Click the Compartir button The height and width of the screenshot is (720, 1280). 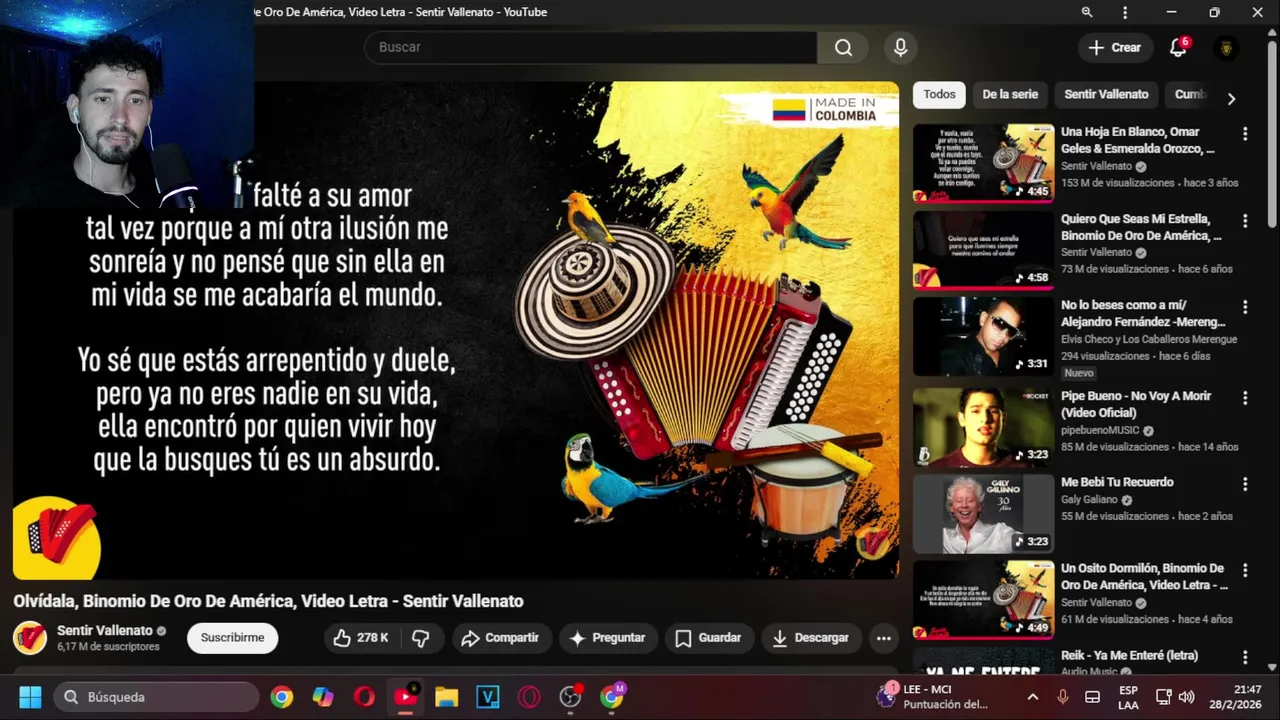[499, 638]
